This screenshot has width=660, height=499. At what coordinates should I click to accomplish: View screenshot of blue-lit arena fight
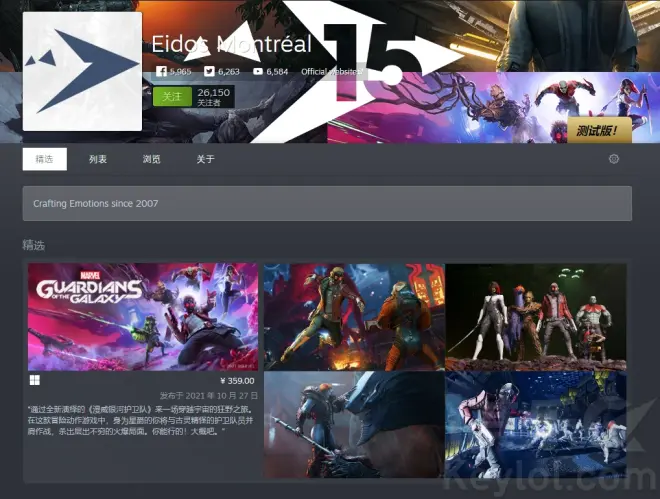point(536,425)
